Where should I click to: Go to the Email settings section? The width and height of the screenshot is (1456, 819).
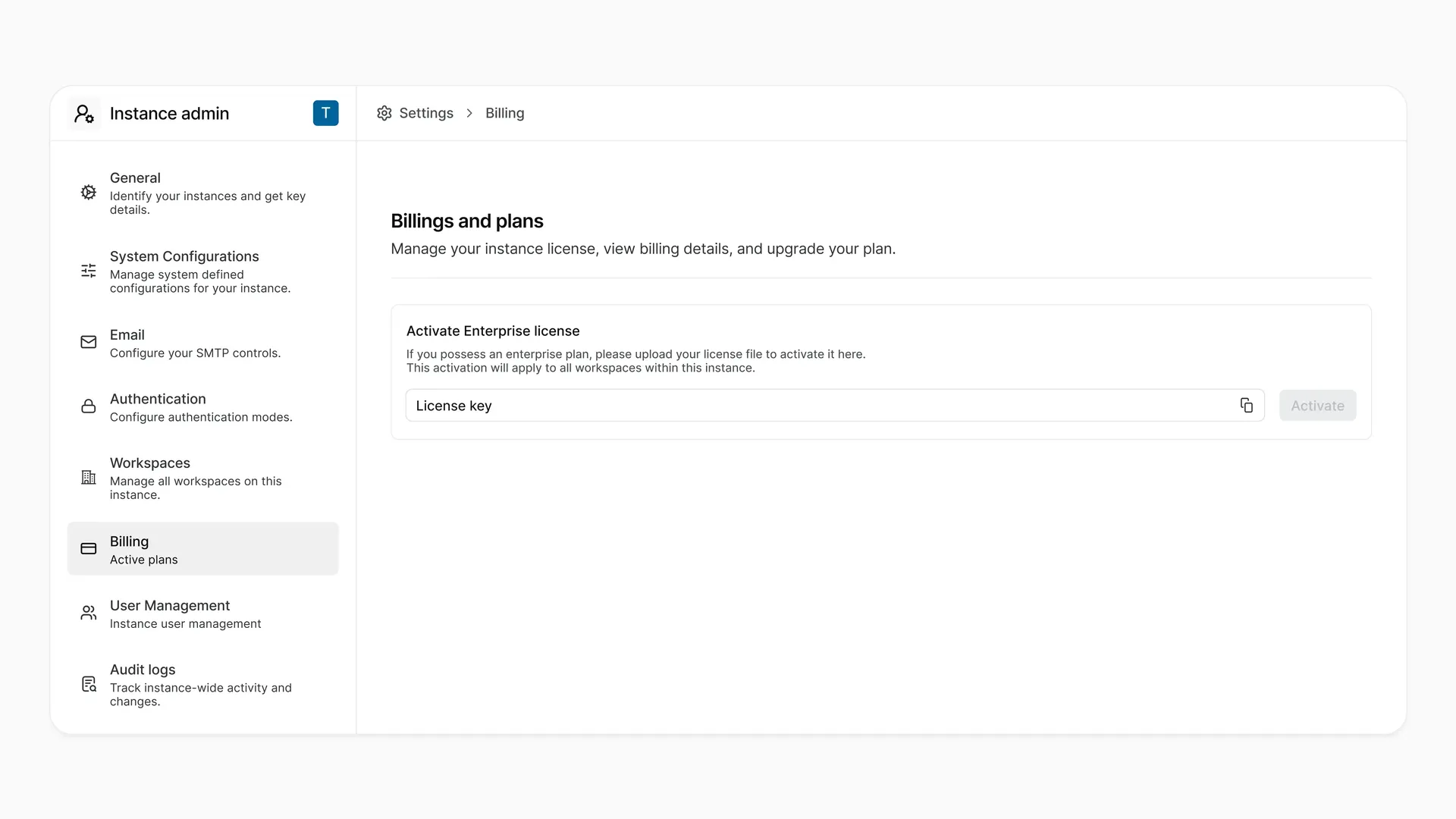202,343
